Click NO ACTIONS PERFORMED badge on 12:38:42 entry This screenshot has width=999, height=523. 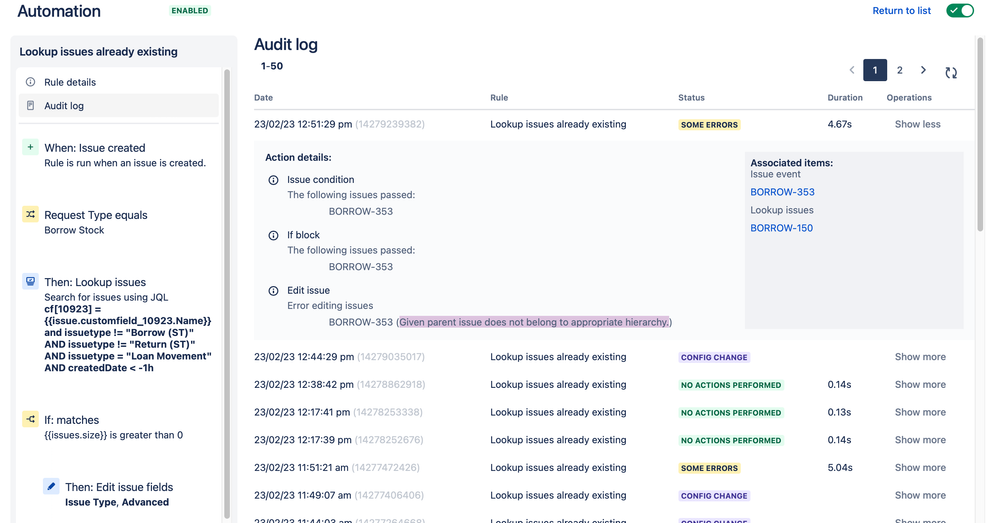point(731,385)
